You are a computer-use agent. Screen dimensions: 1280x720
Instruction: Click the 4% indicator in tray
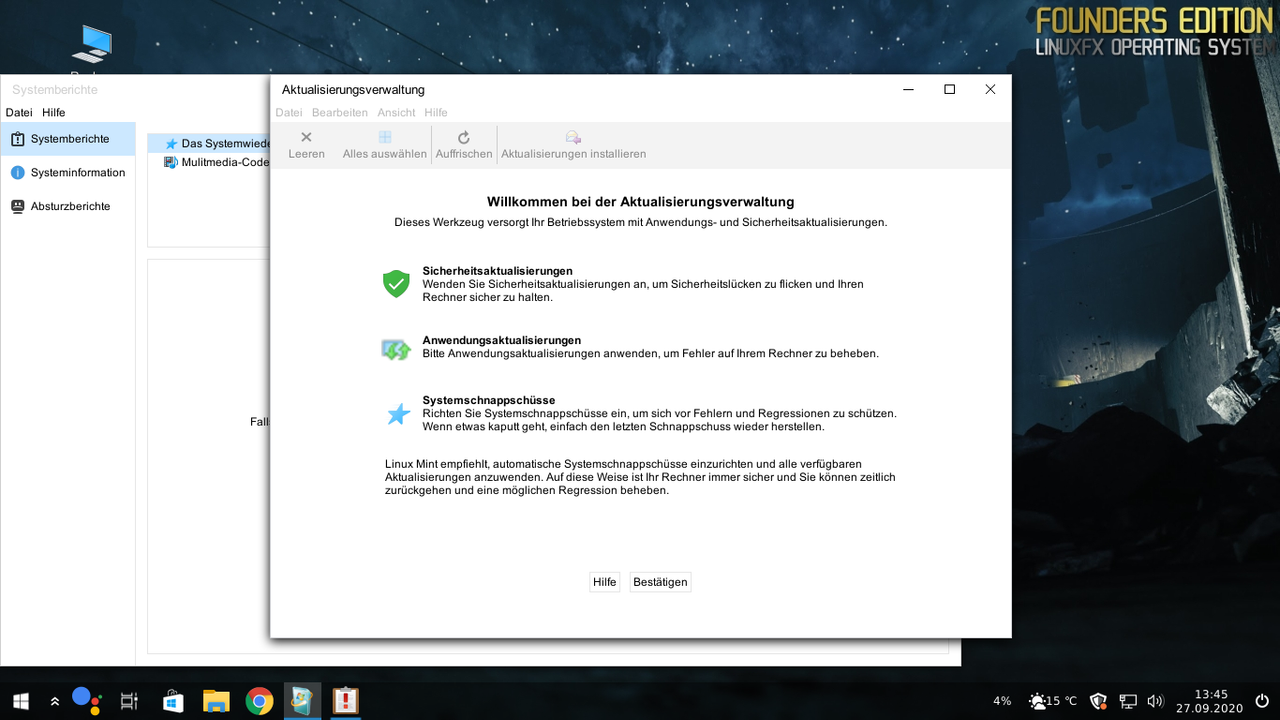[x=1002, y=701]
